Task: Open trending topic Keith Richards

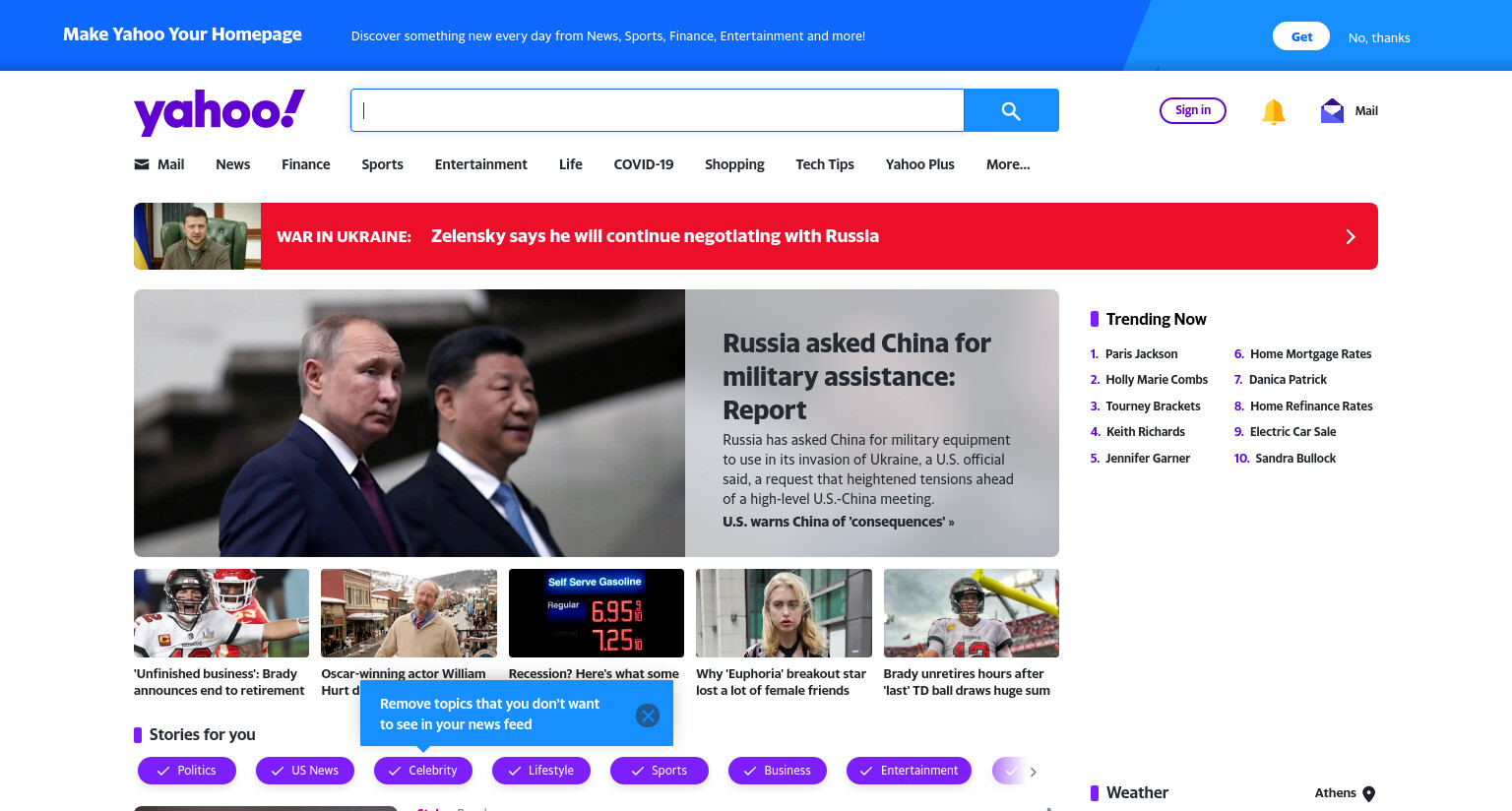Action: pos(1145,432)
